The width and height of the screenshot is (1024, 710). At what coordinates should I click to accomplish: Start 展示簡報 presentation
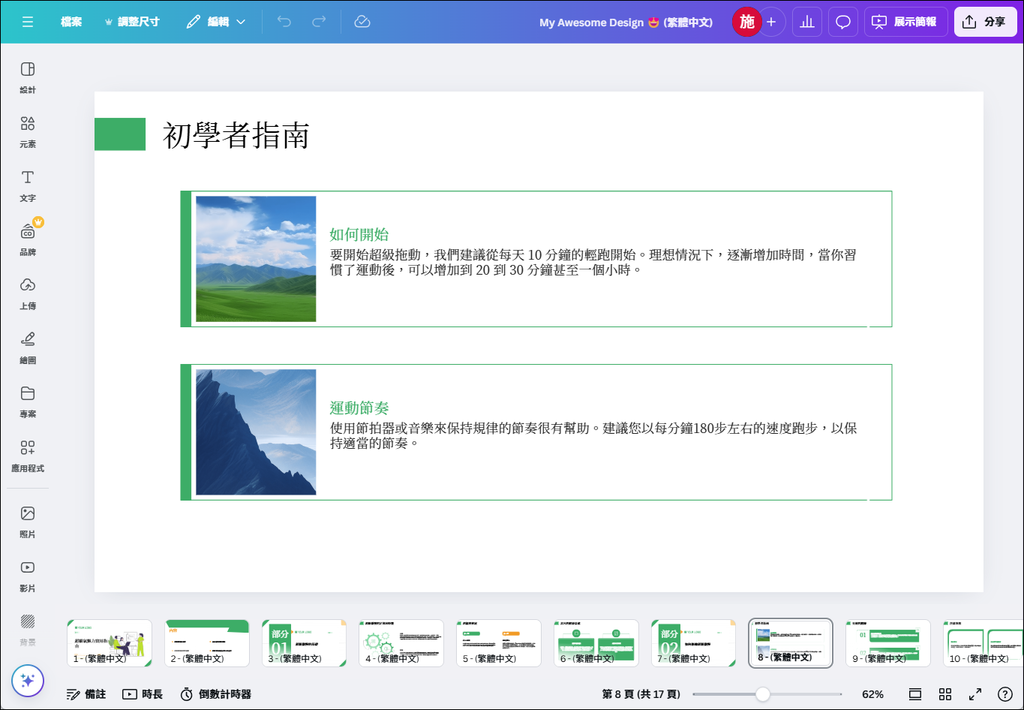coord(905,22)
